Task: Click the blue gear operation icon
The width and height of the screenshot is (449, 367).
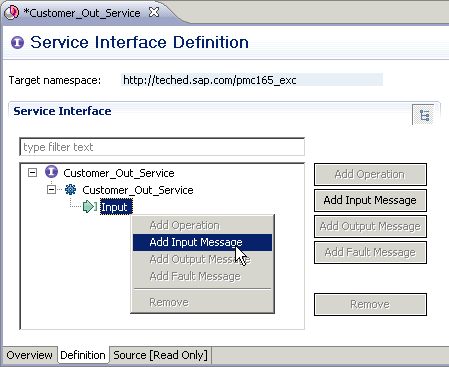Action: [x=70, y=189]
